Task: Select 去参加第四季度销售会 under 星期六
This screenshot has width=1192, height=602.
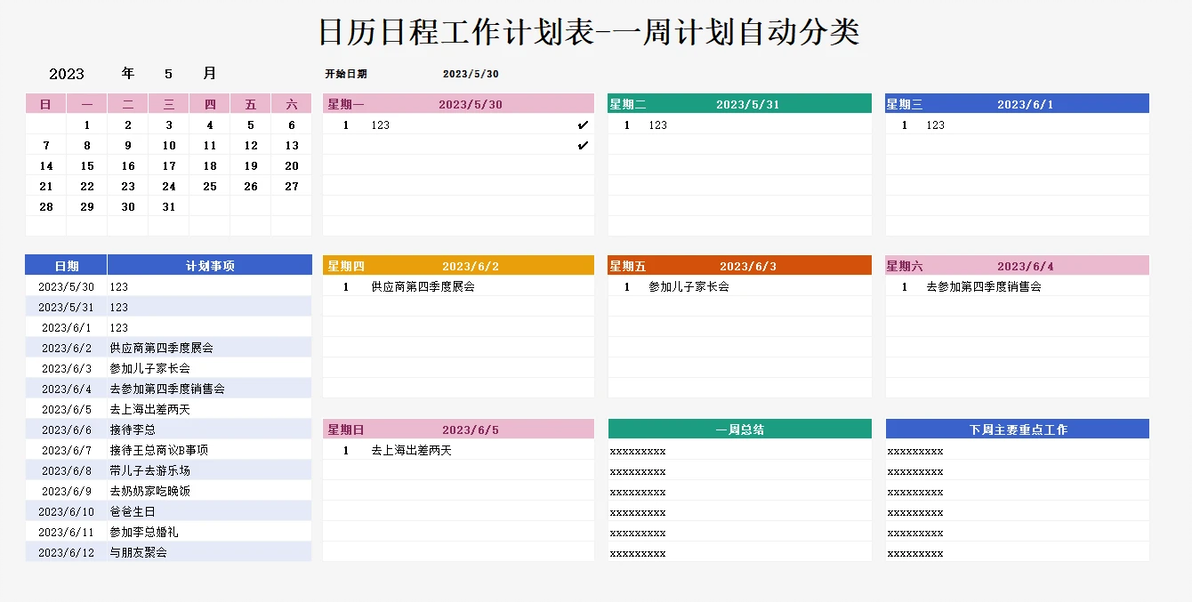Action: click(984, 287)
